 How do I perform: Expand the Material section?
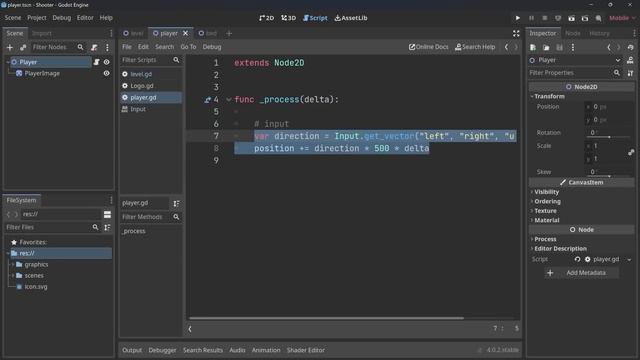[547, 220]
